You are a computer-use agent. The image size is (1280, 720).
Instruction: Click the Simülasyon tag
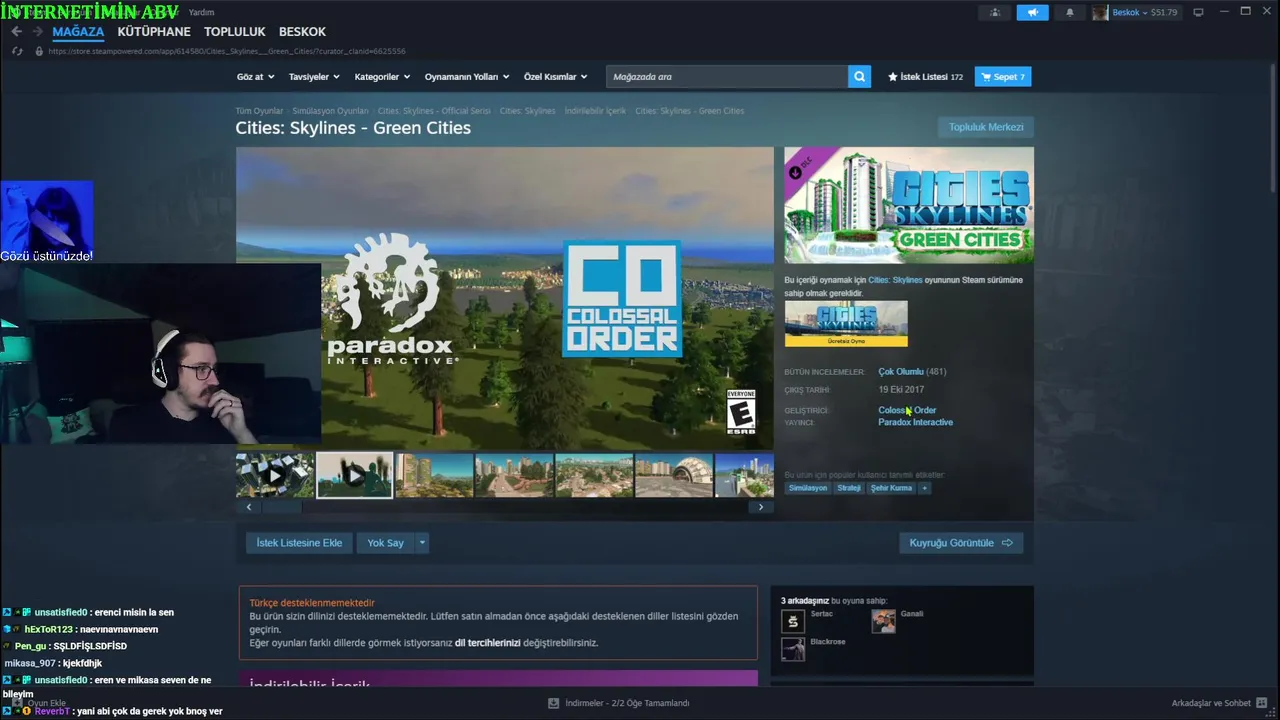[x=808, y=488]
